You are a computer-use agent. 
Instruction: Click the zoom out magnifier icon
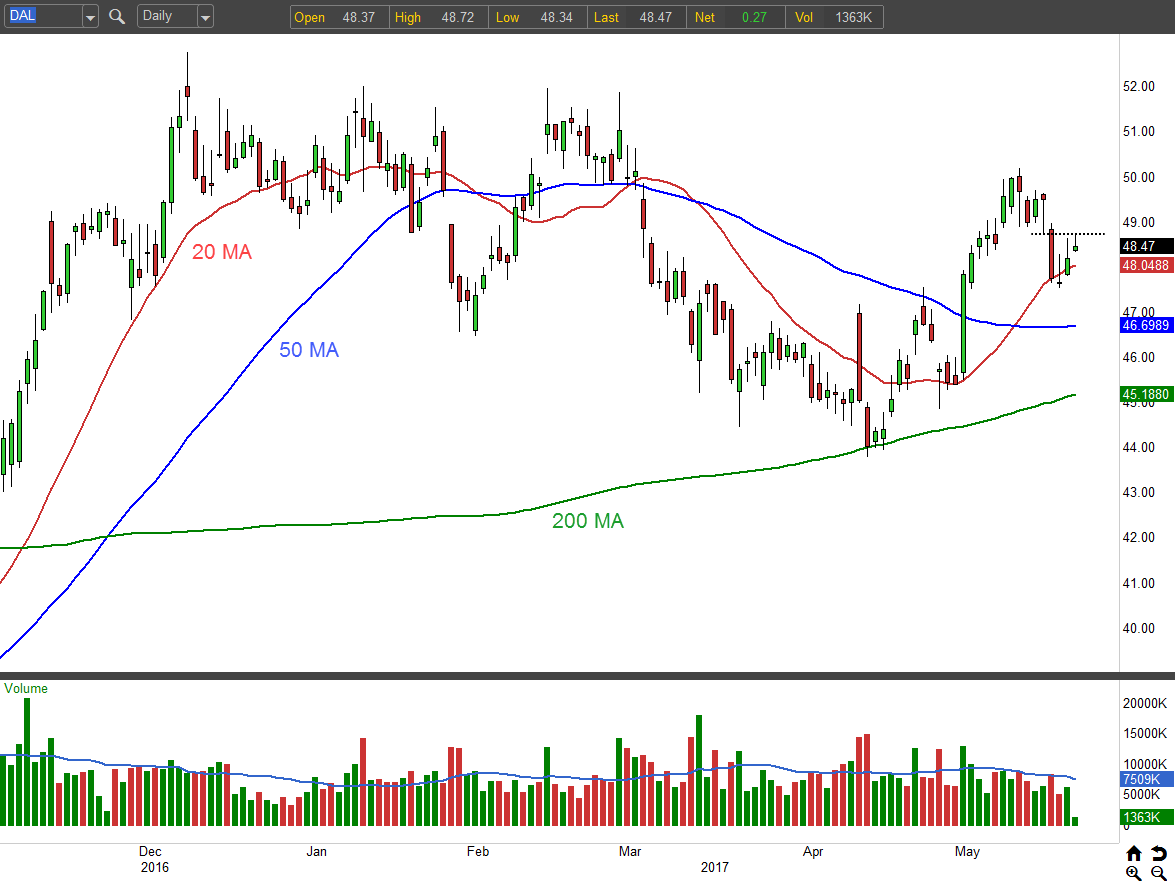tap(1159, 873)
